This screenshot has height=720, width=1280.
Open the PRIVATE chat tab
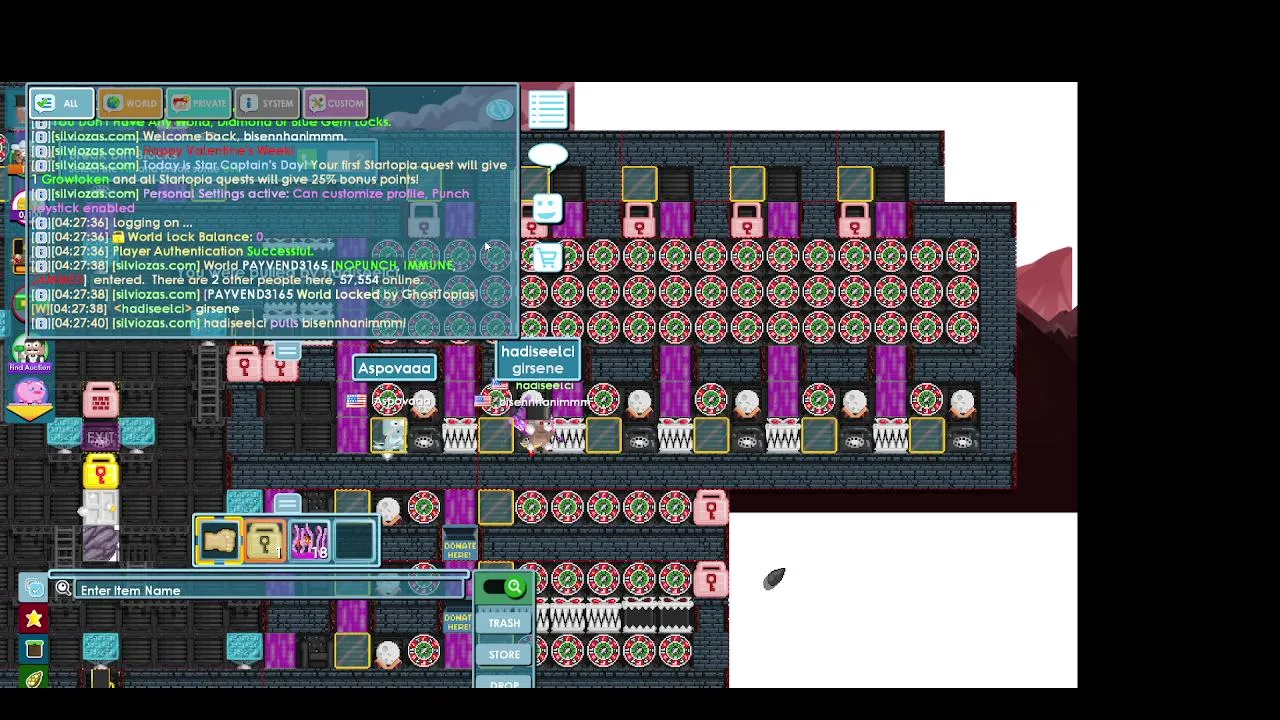click(x=198, y=103)
